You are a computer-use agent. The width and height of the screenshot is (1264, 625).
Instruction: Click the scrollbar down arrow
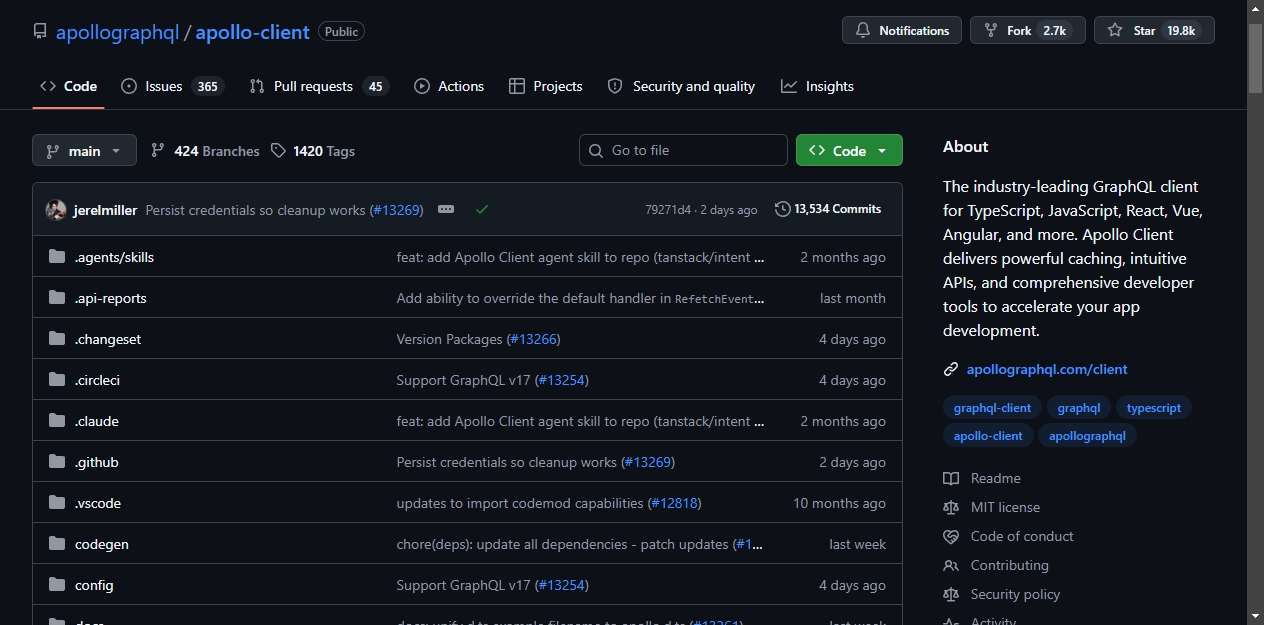pyautogui.click(x=1256, y=616)
